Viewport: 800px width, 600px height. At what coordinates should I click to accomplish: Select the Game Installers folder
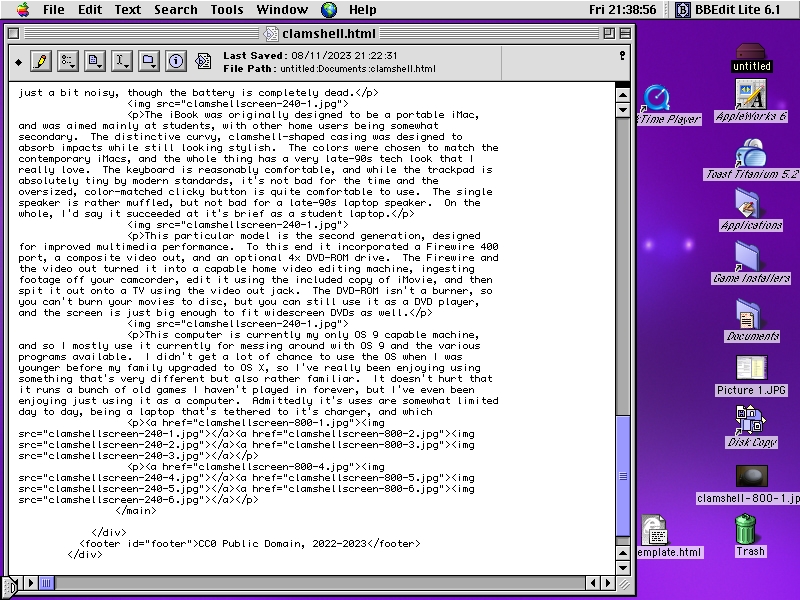pyautogui.click(x=750, y=259)
